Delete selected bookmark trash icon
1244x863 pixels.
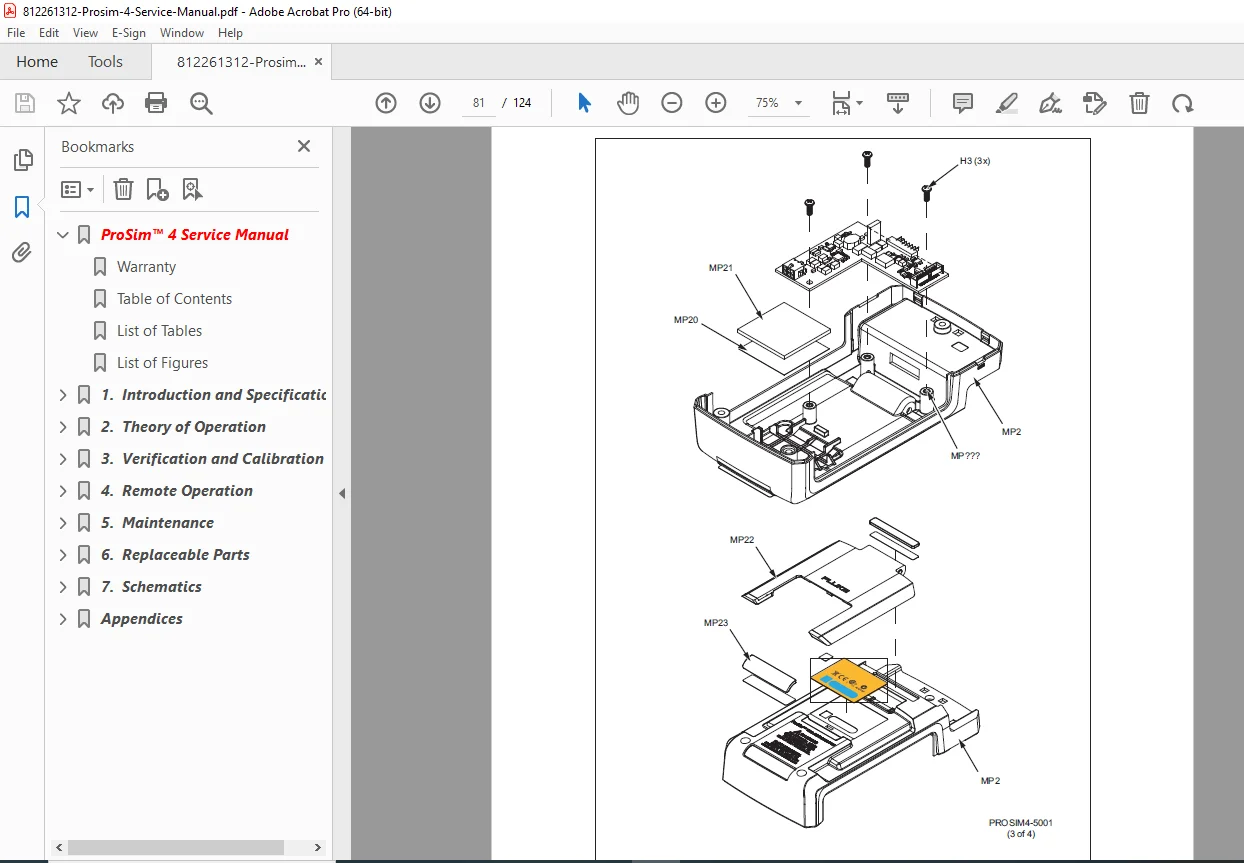[123, 189]
